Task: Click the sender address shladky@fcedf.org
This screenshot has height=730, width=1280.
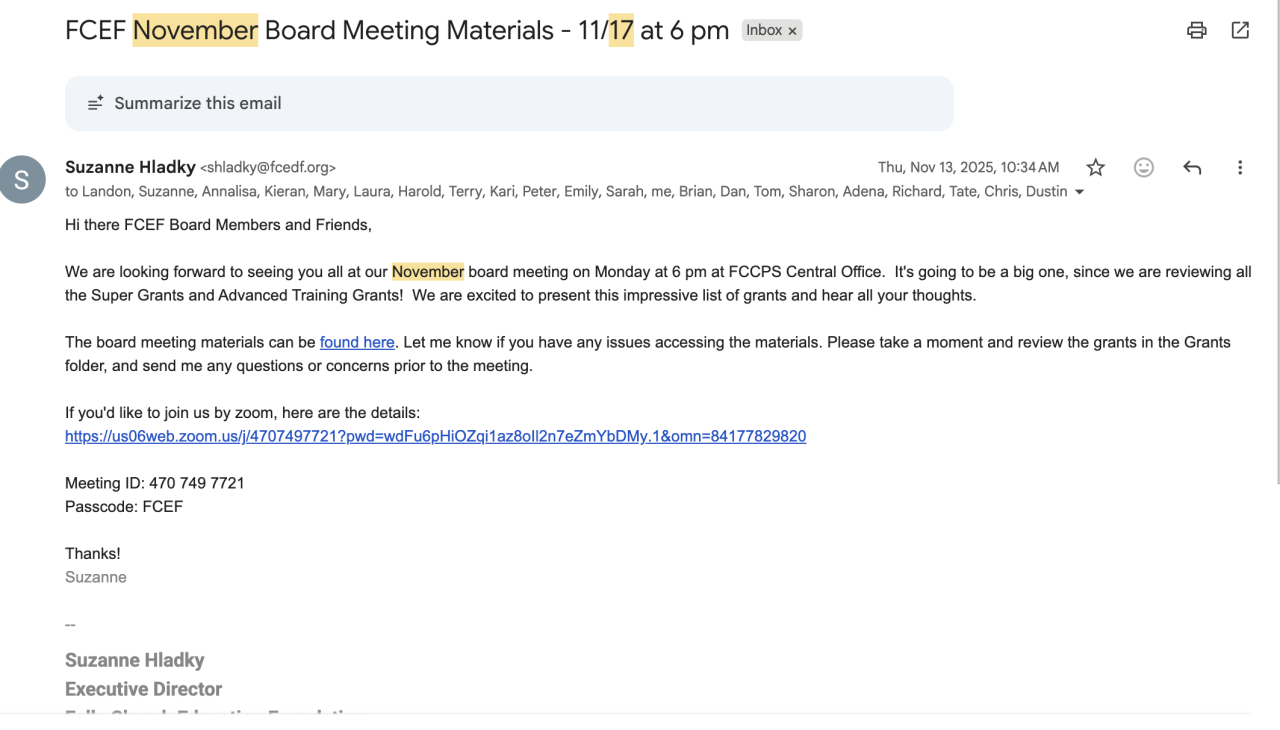Action: 268,168
